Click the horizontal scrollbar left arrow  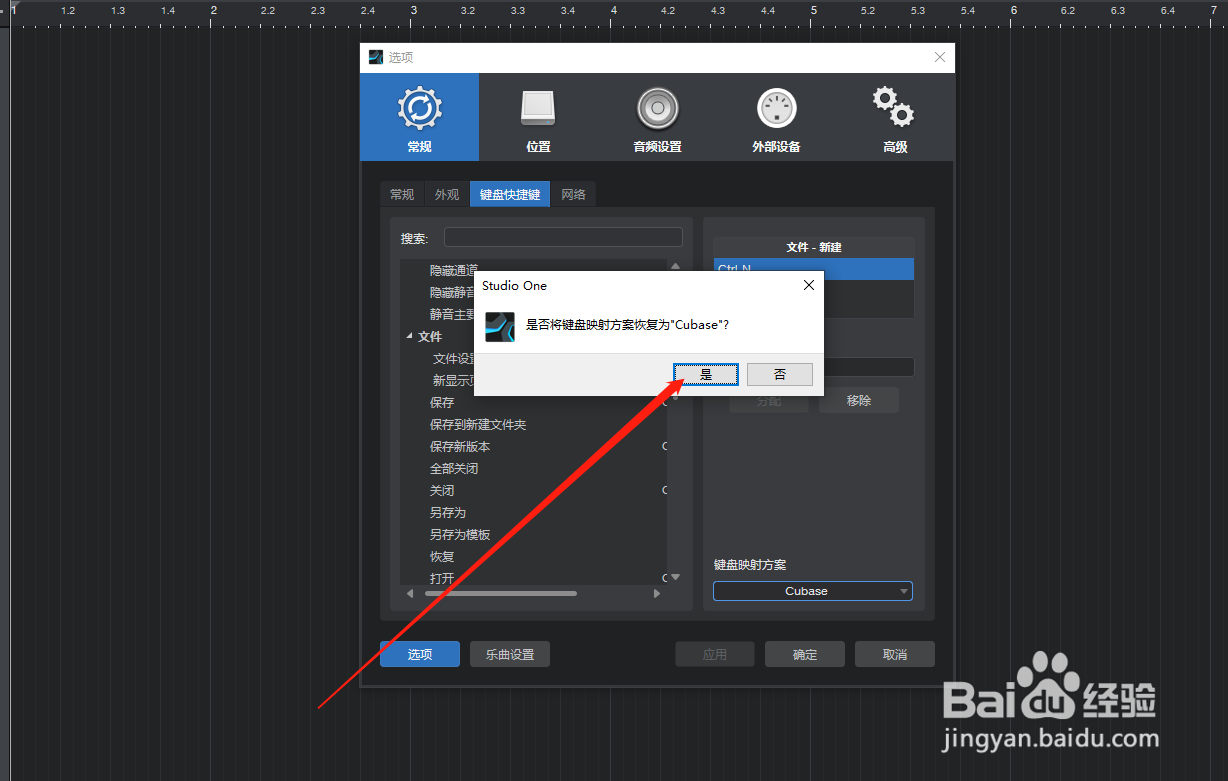tap(409, 593)
